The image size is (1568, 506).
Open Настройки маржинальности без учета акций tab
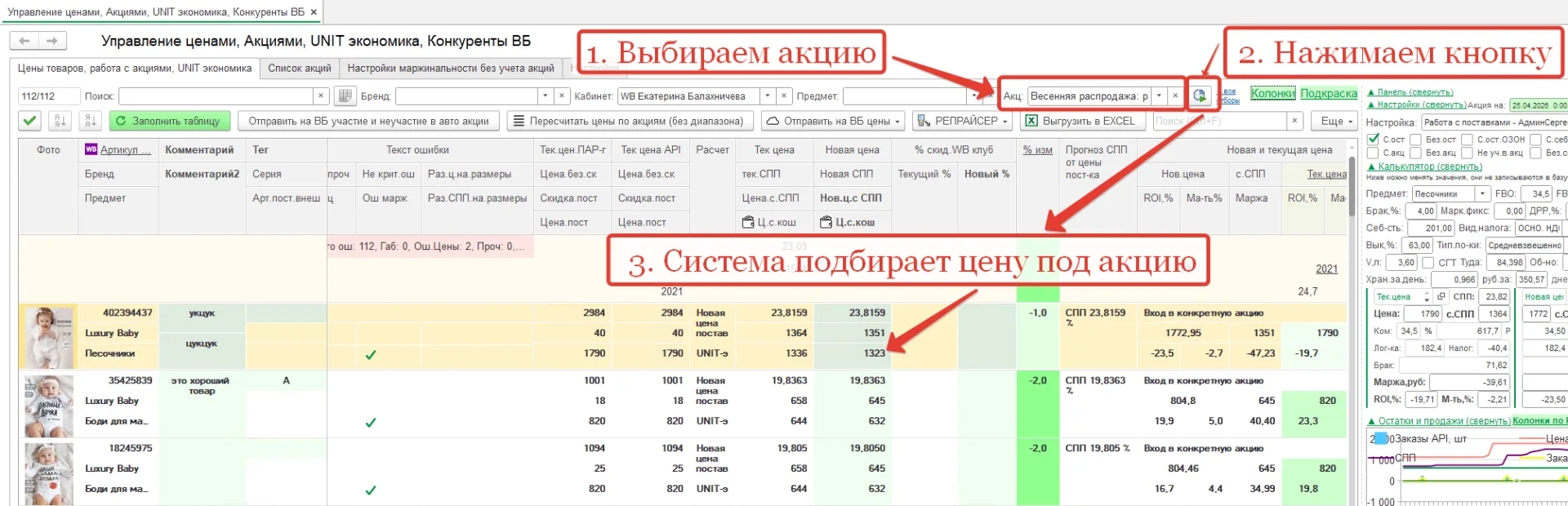click(451, 69)
